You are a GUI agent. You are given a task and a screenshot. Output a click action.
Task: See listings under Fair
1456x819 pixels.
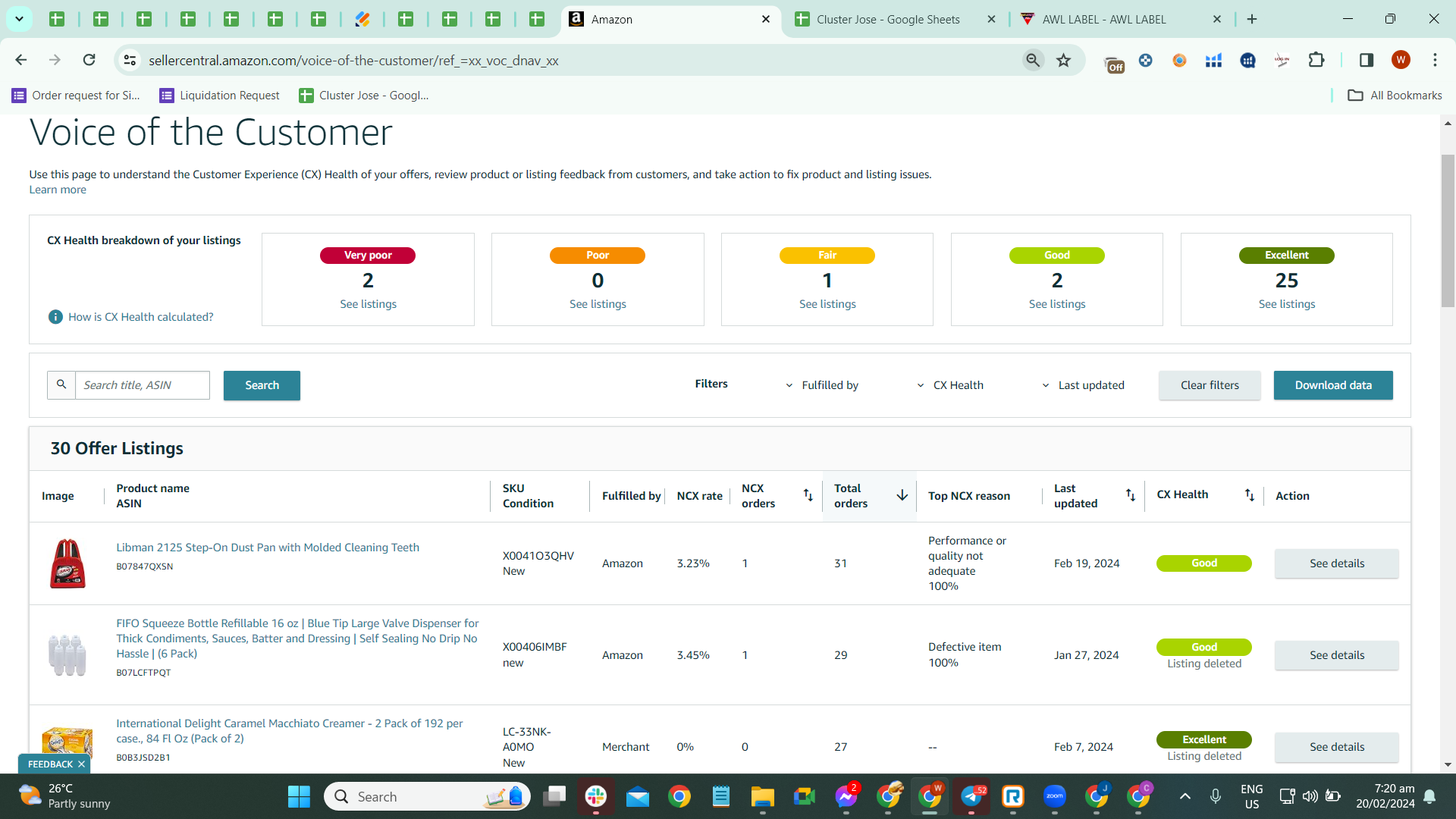coord(827,304)
